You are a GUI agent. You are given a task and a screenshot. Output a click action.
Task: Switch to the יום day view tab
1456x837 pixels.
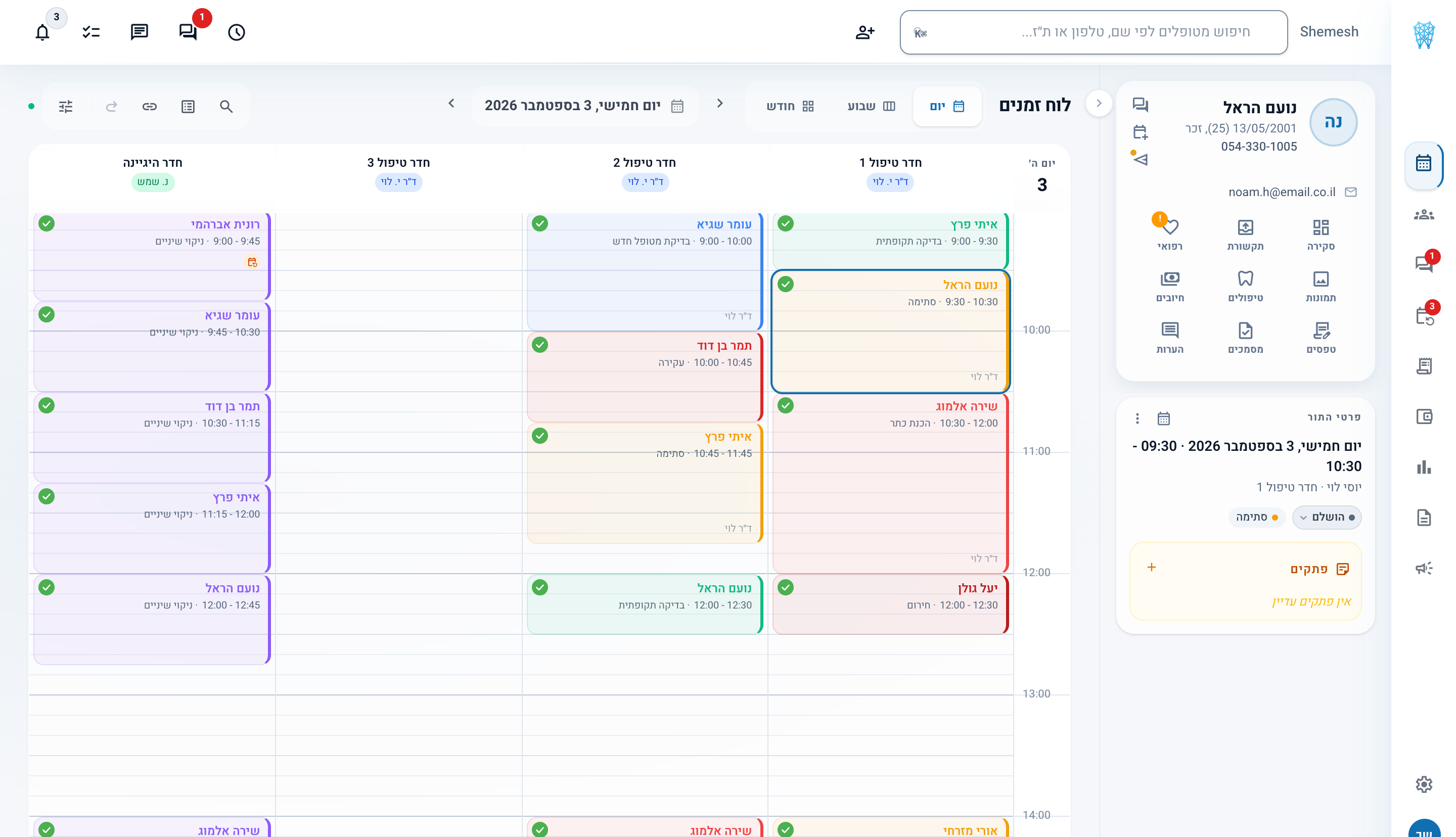[x=947, y=106]
